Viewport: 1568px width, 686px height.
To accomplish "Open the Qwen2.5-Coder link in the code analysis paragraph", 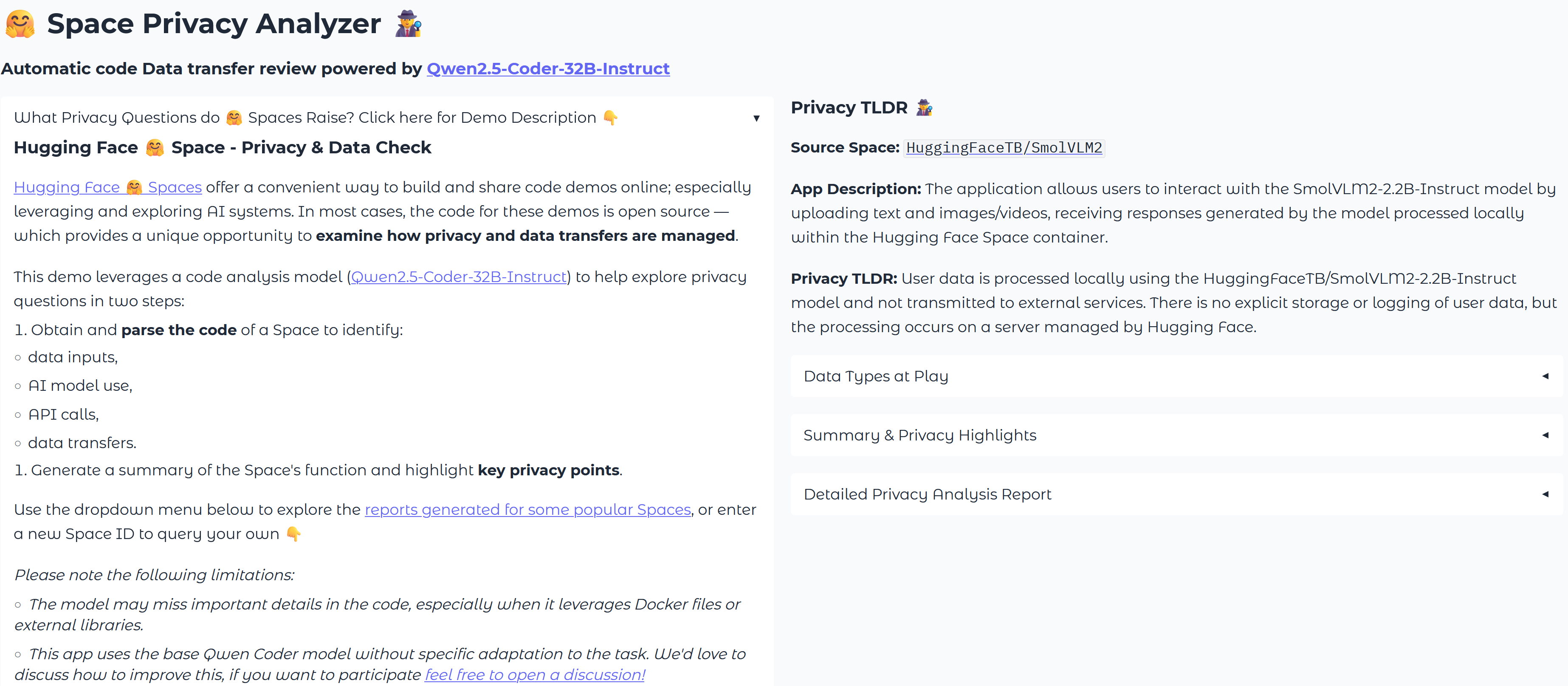I will (x=459, y=277).
